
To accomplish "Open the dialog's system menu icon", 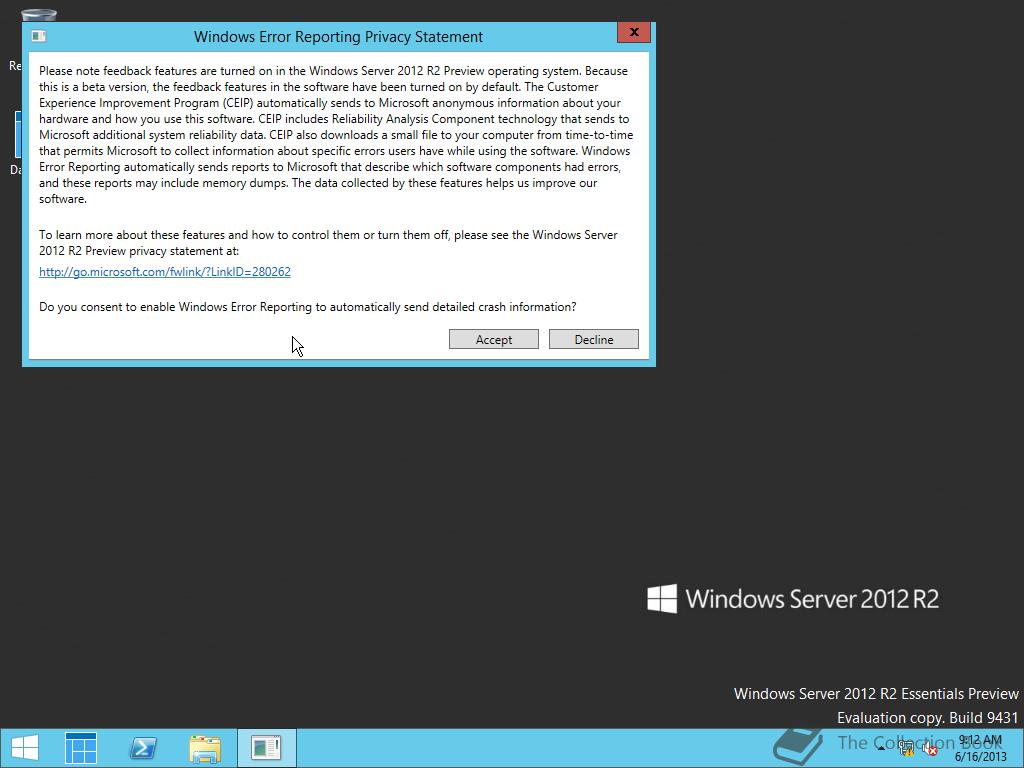I will (x=39, y=36).
